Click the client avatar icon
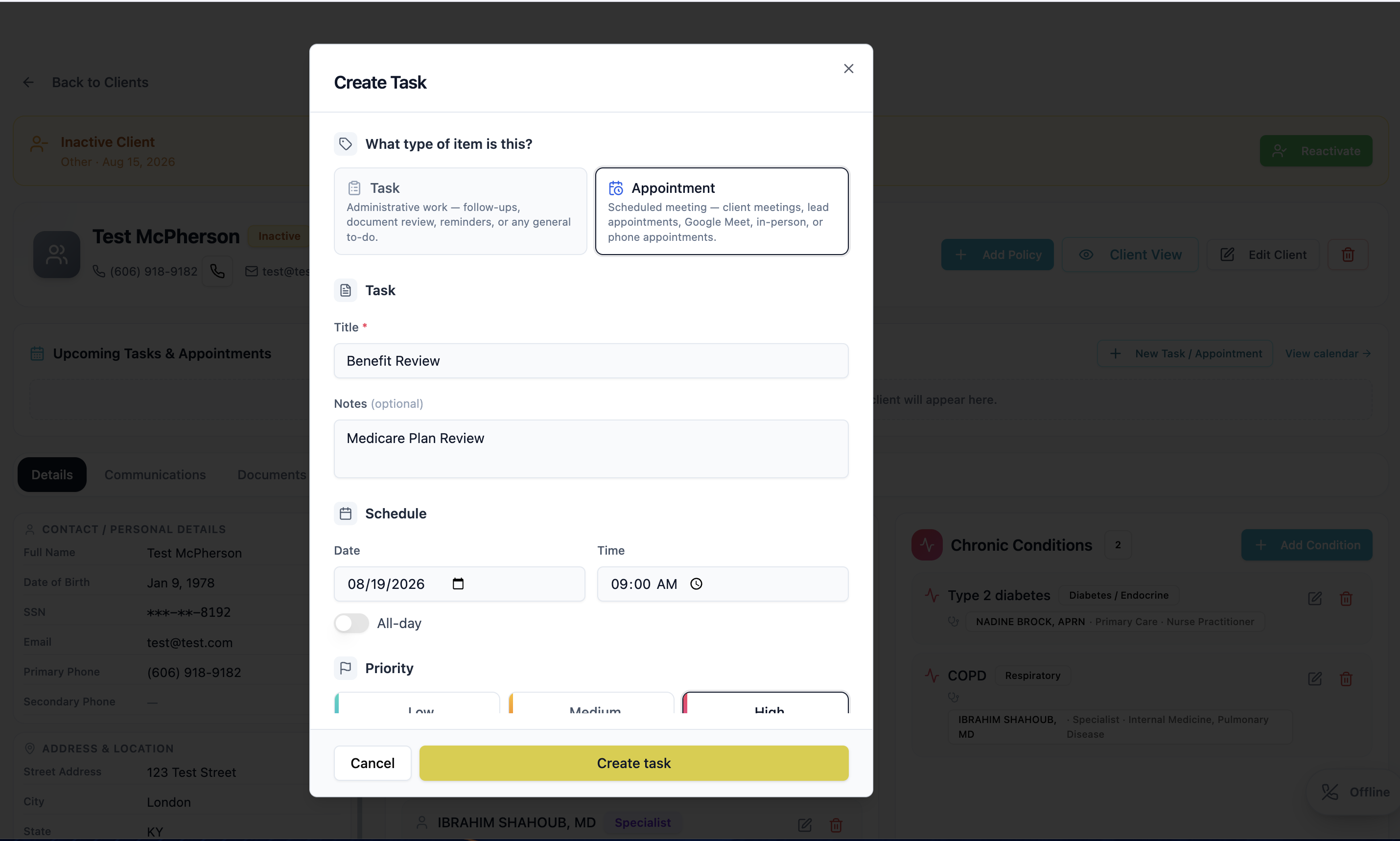The height and width of the screenshot is (841, 1400). coord(57,255)
